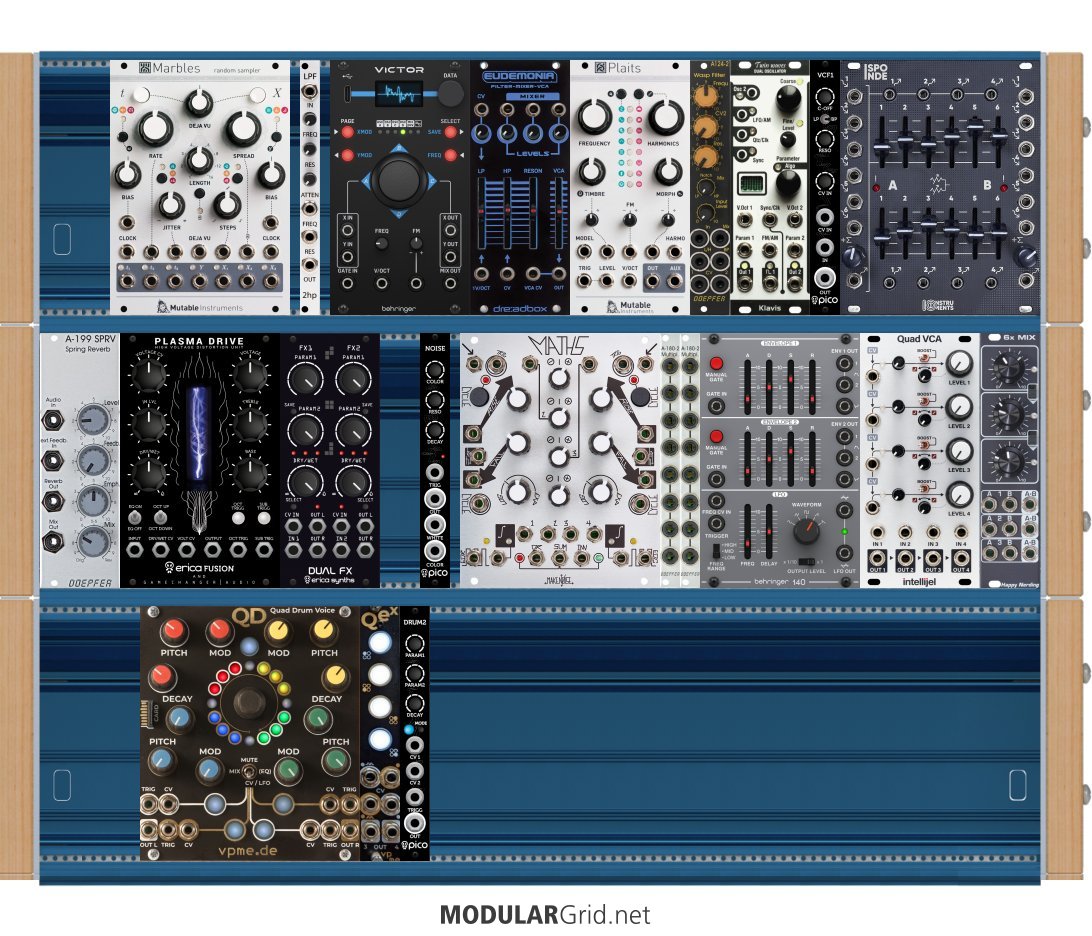Image resolution: width=1092 pixels, height=936 pixels.
Task: Push the white X button on Marbles
Action: point(258,94)
